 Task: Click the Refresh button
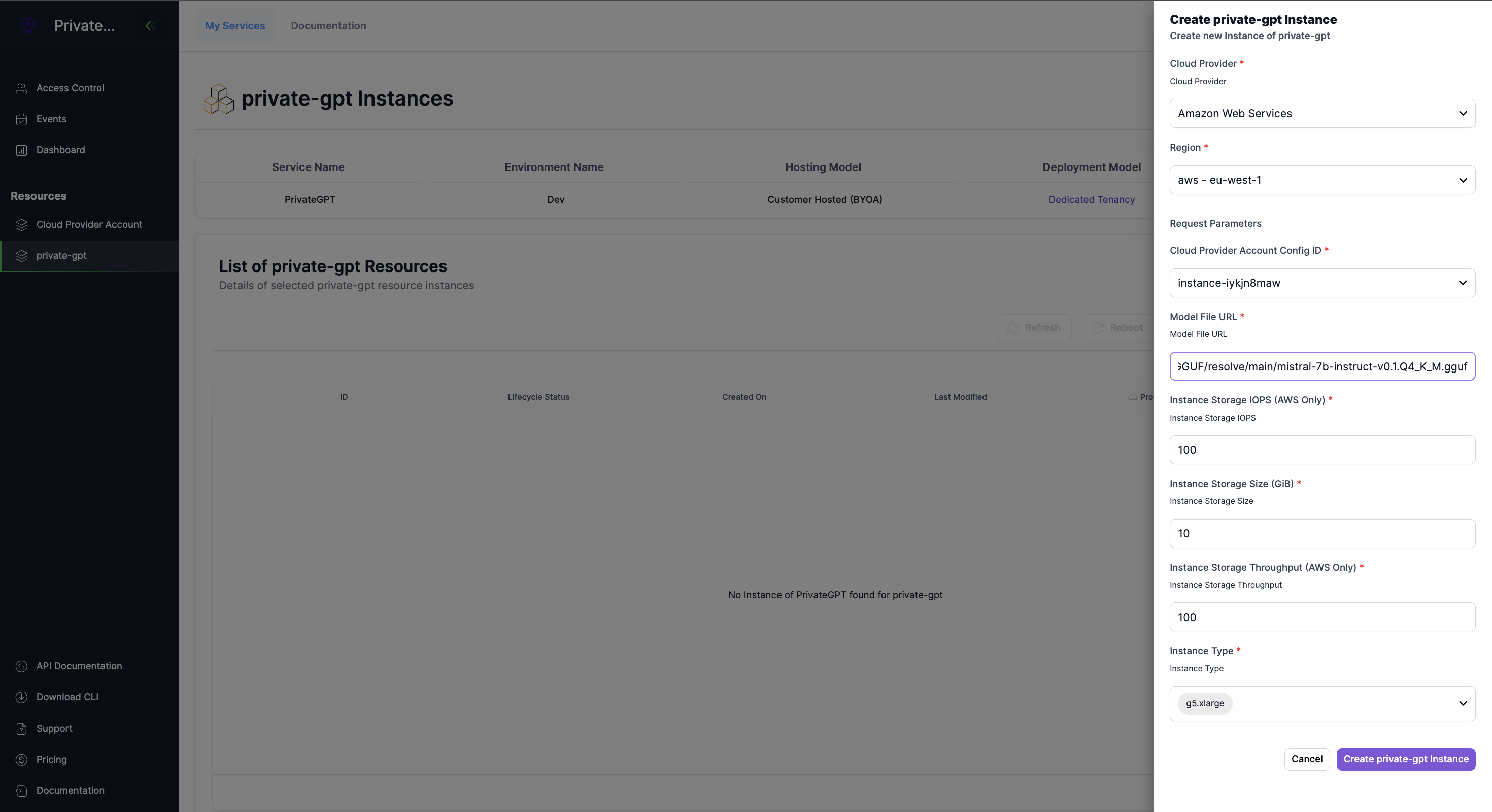[1034, 328]
